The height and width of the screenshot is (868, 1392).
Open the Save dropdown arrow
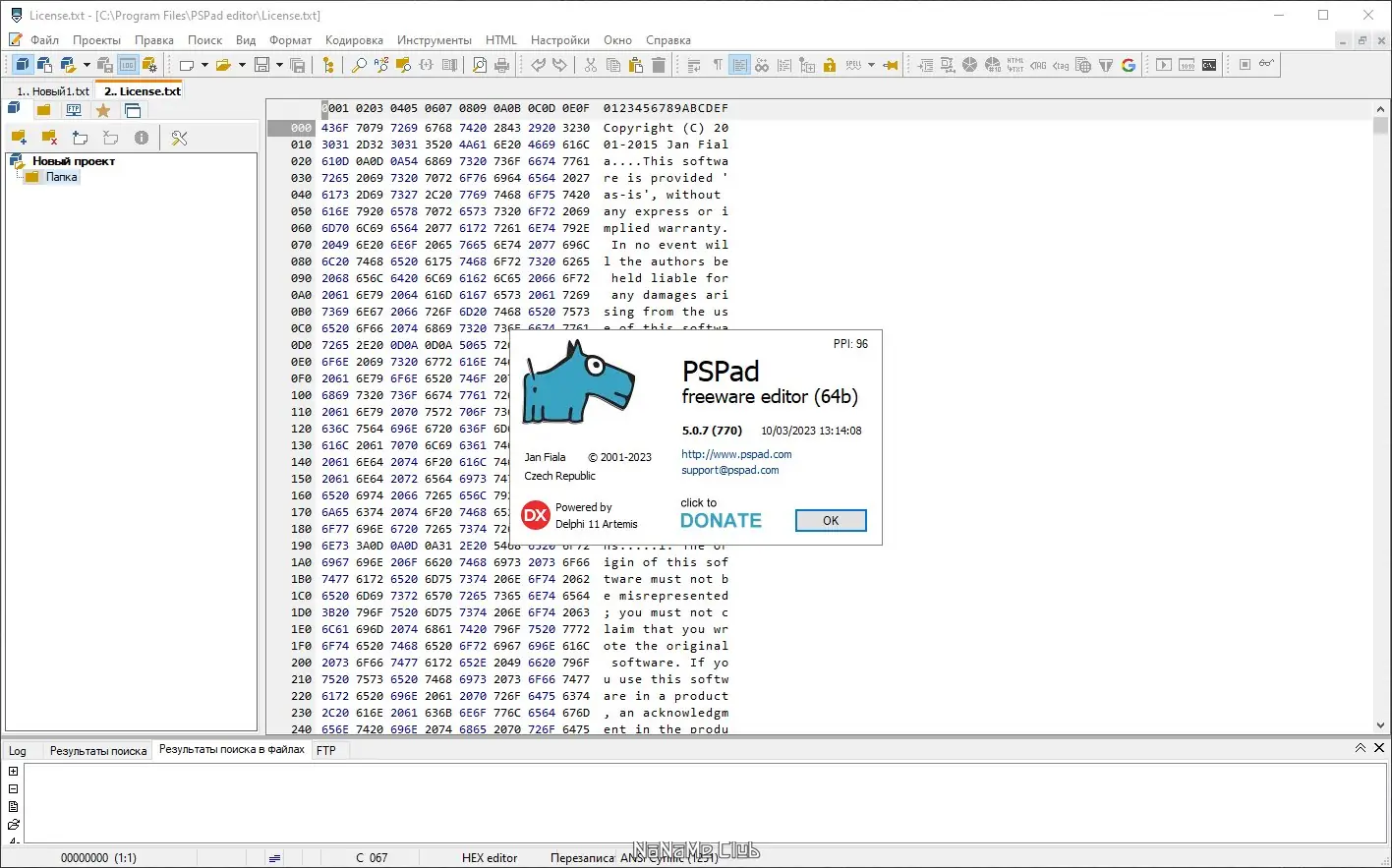tap(279, 65)
